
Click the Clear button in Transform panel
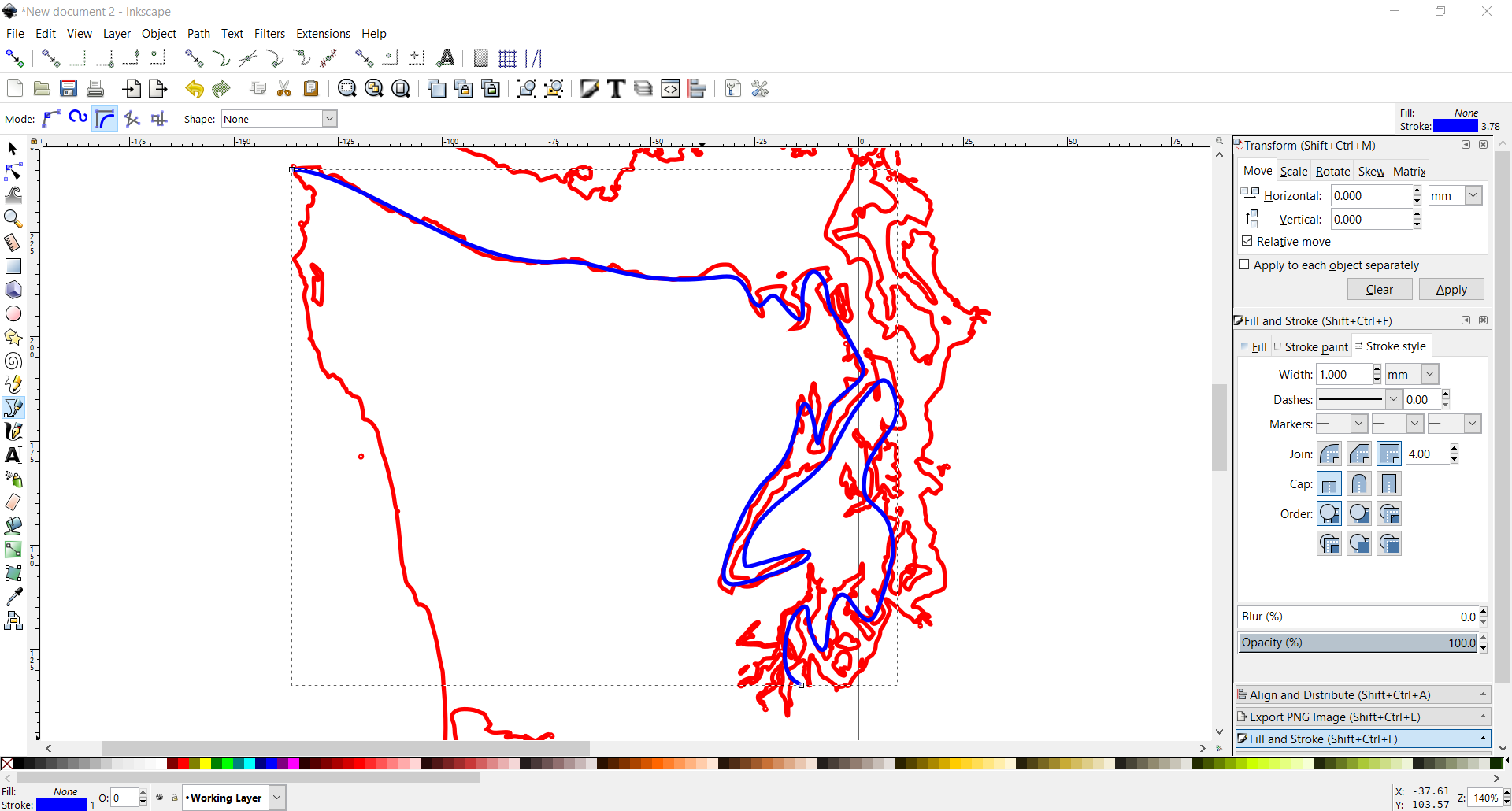pyautogui.click(x=1380, y=290)
